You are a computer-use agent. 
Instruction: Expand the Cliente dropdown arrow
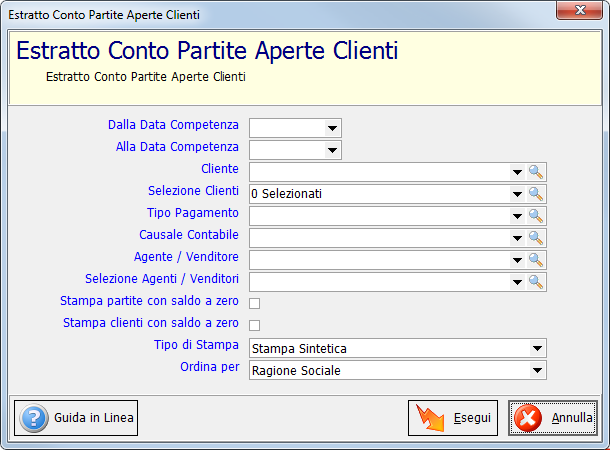point(517,172)
